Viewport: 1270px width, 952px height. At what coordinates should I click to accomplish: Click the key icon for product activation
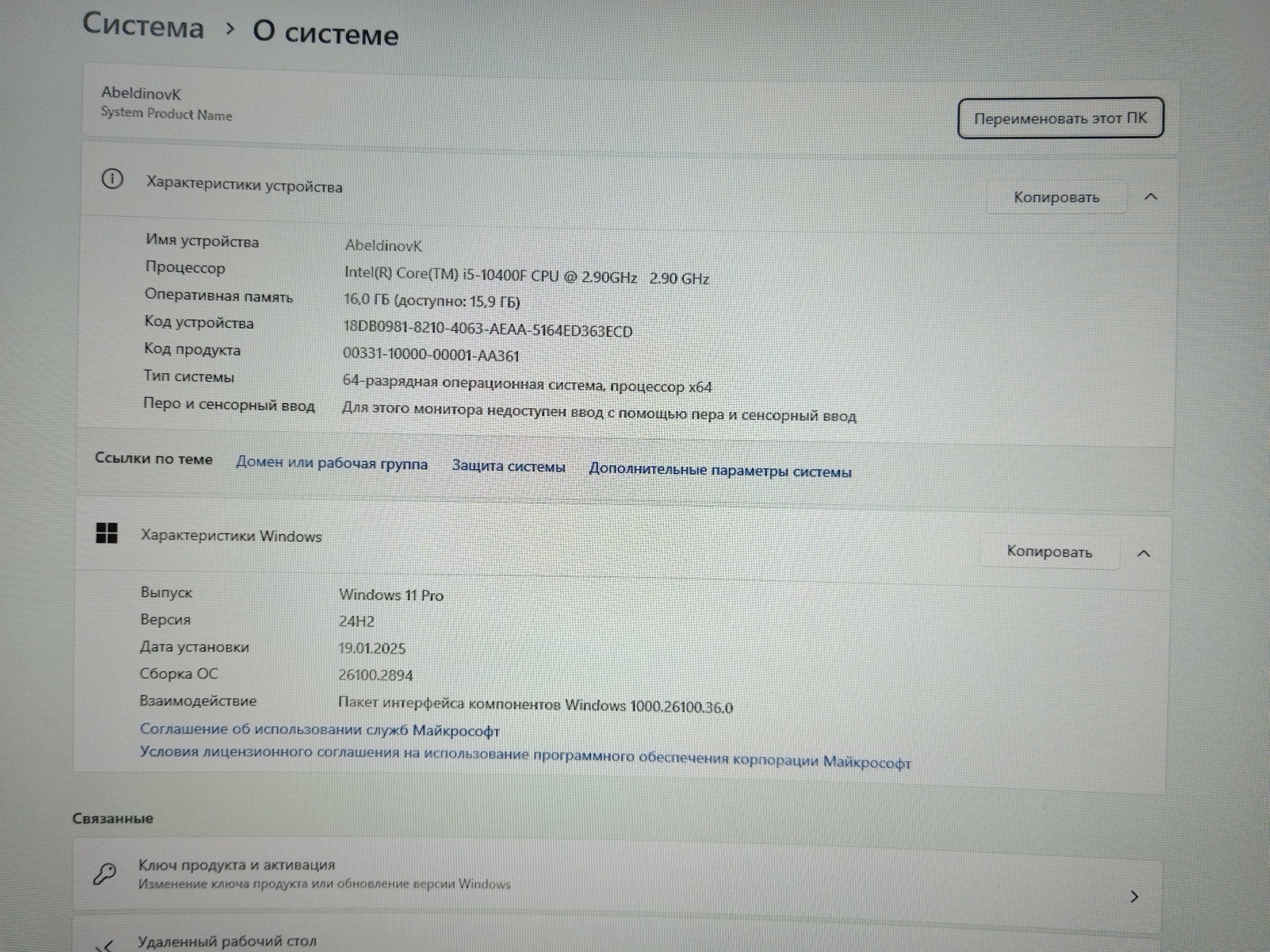[x=105, y=873]
